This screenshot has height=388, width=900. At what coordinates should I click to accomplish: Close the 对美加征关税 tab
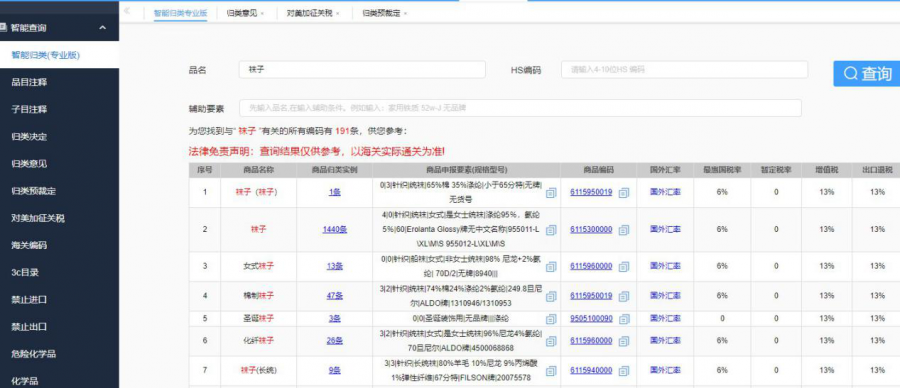tap(338, 13)
